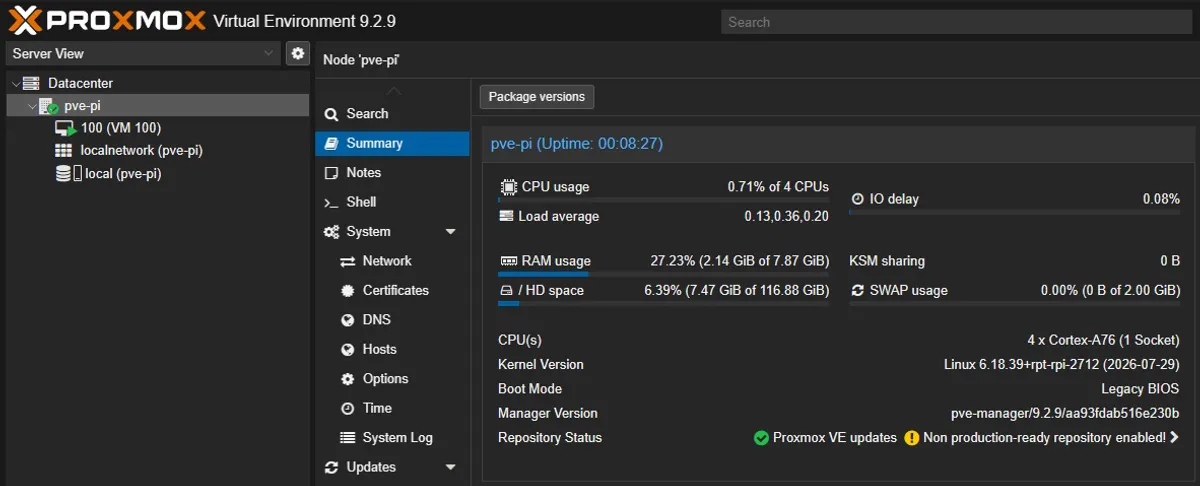The height and width of the screenshot is (486, 1200).
Task: Click the Updates refresh icon
Action: click(332, 467)
